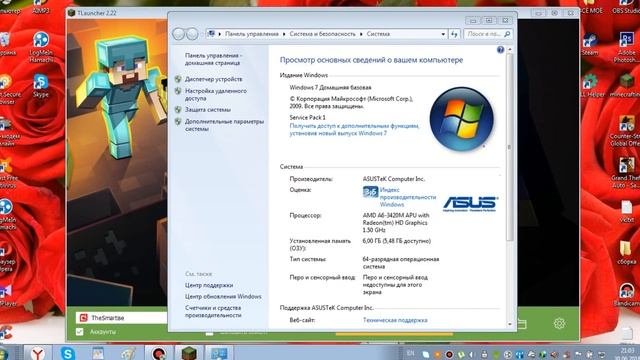Select the Система breadcrumb item
Viewport: 640px width, 360px height.
pyautogui.click(x=378, y=34)
